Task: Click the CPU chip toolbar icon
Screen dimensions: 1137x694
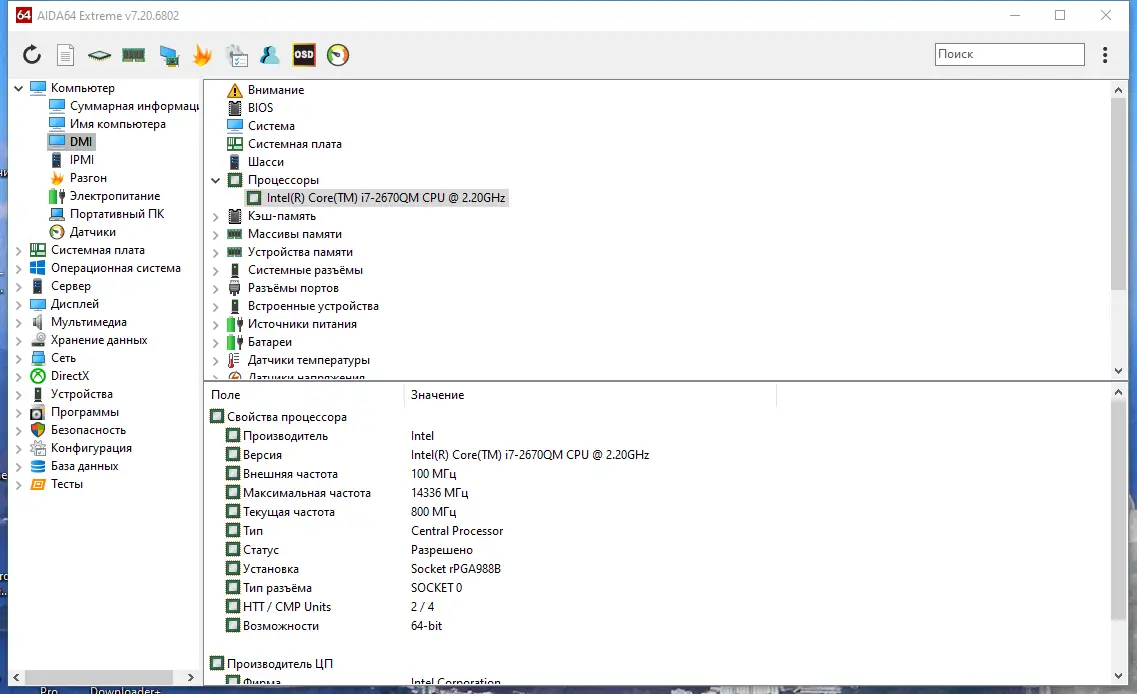Action: pos(99,55)
